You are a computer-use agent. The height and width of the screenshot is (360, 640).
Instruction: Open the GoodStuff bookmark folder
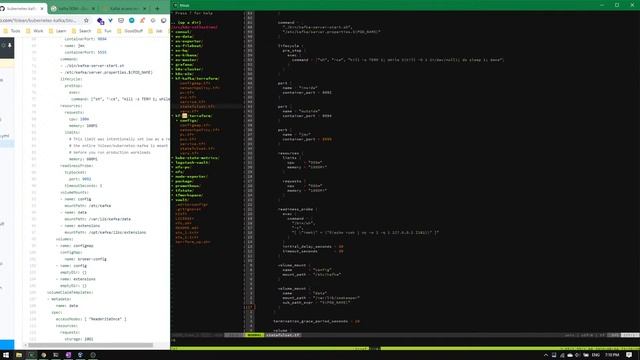(x=130, y=31)
